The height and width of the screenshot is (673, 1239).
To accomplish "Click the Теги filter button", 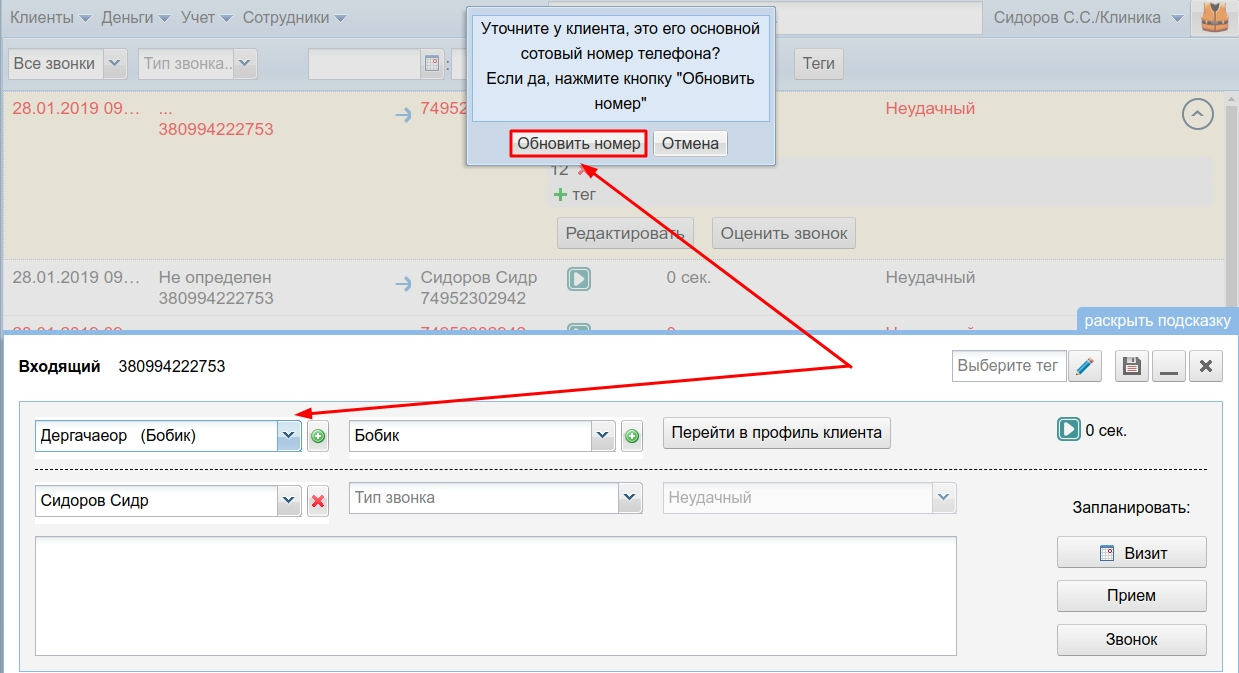I will click(x=819, y=64).
